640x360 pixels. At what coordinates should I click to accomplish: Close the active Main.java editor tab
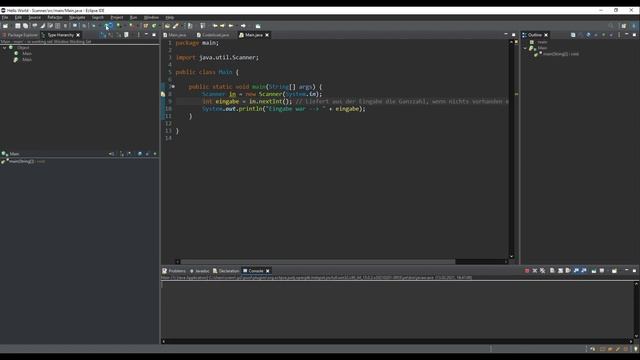click(x=267, y=35)
